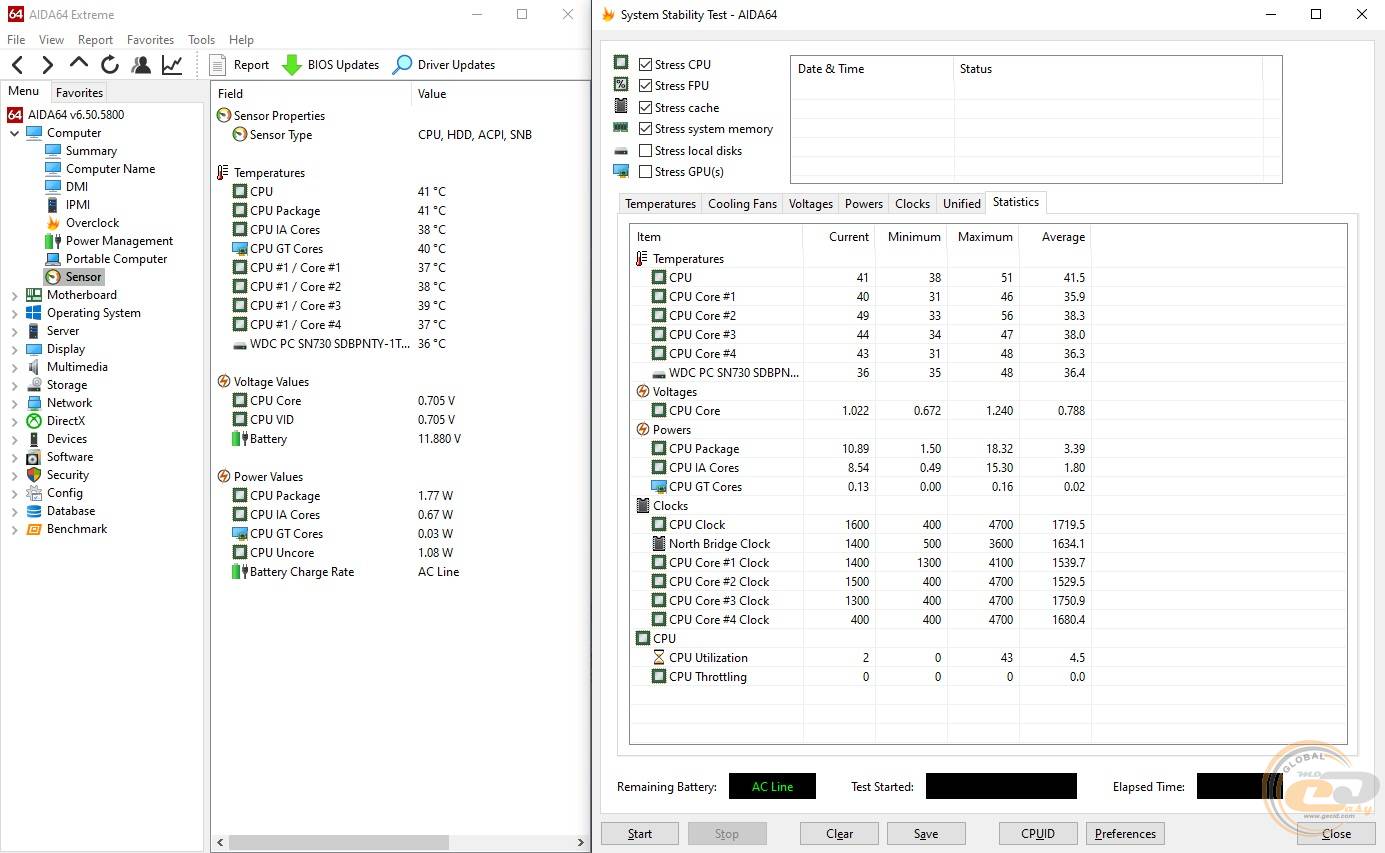Click the horizontal scrollbar right arrow
The image size is (1385, 853).
582,843
